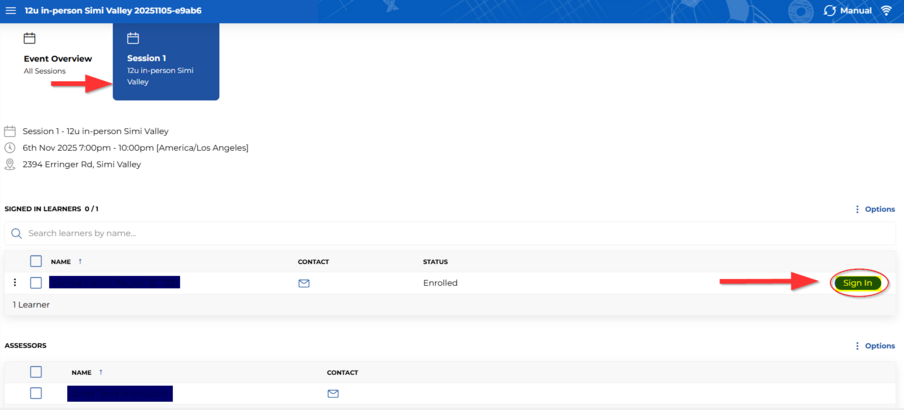Click the learner's contact envelope icon
Image resolution: width=904 pixels, height=410 pixels.
pos(304,283)
